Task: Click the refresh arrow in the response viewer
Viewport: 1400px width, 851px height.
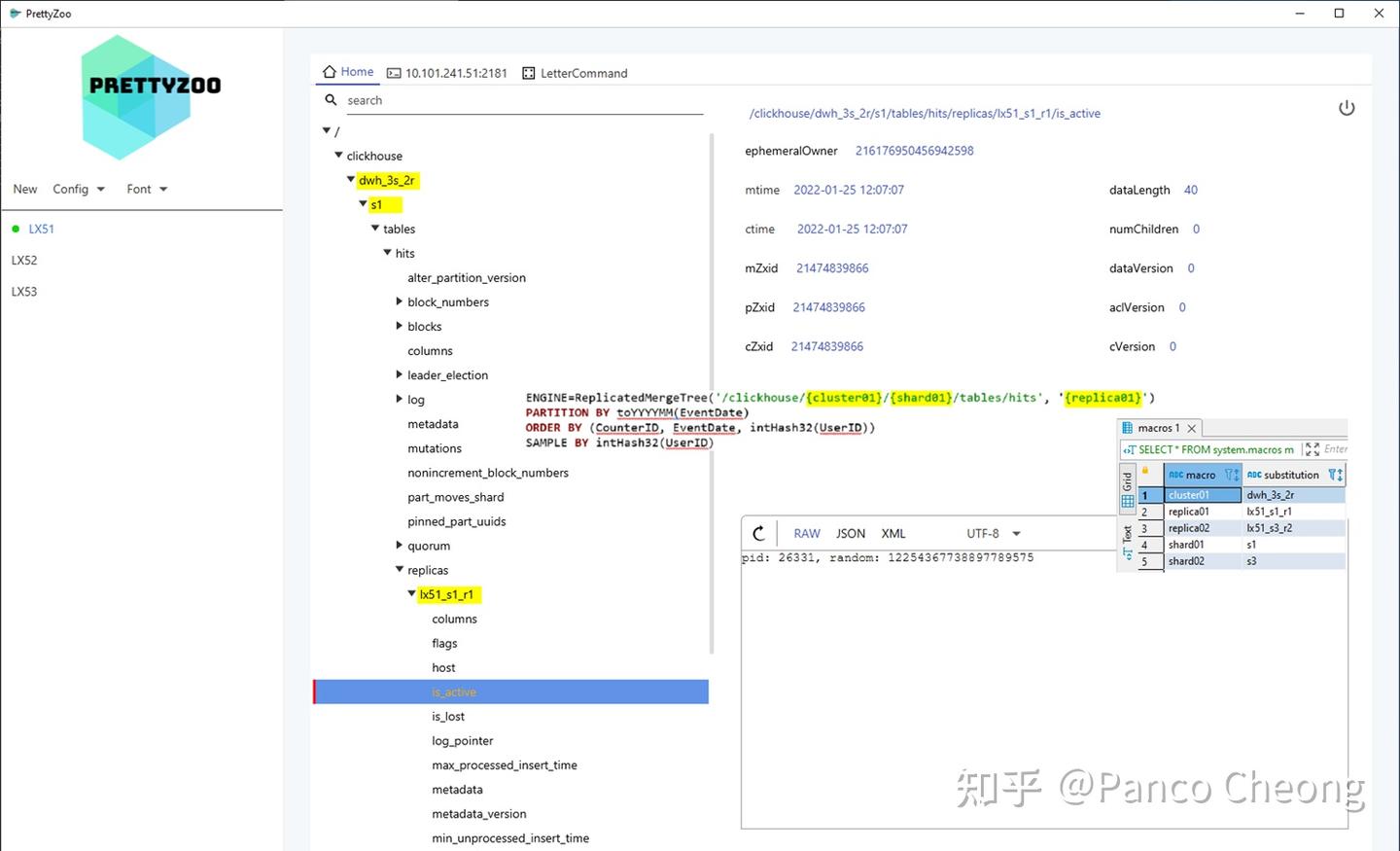Action: click(759, 533)
